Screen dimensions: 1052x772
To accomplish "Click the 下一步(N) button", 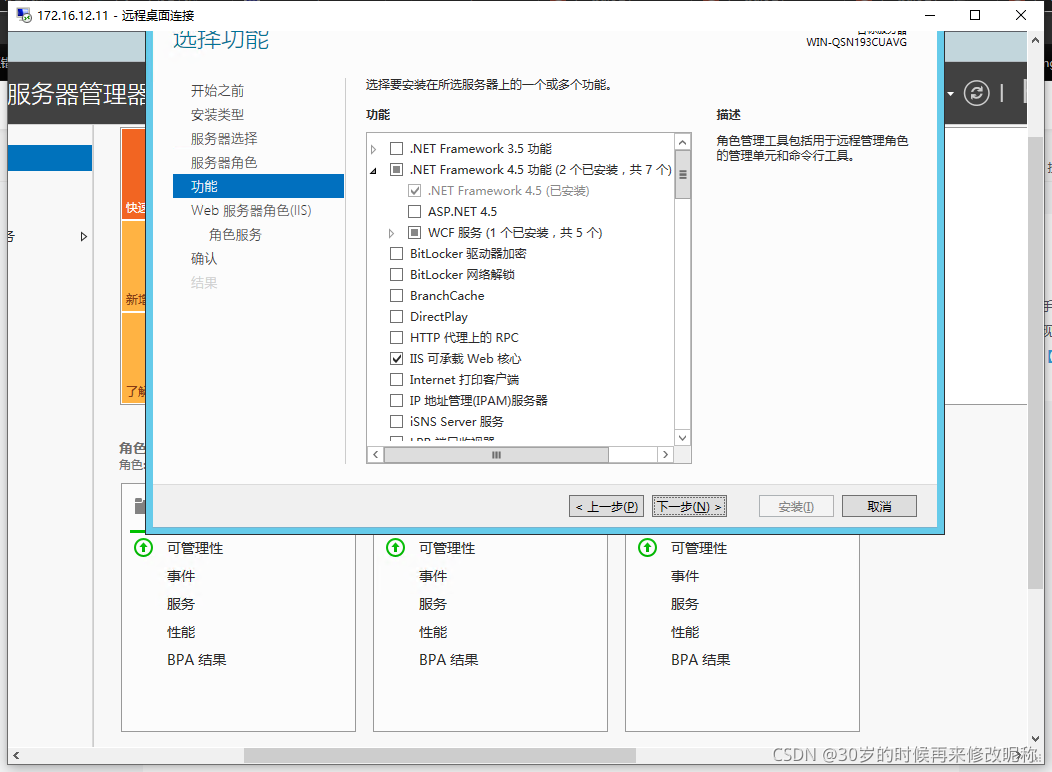I will coord(689,506).
